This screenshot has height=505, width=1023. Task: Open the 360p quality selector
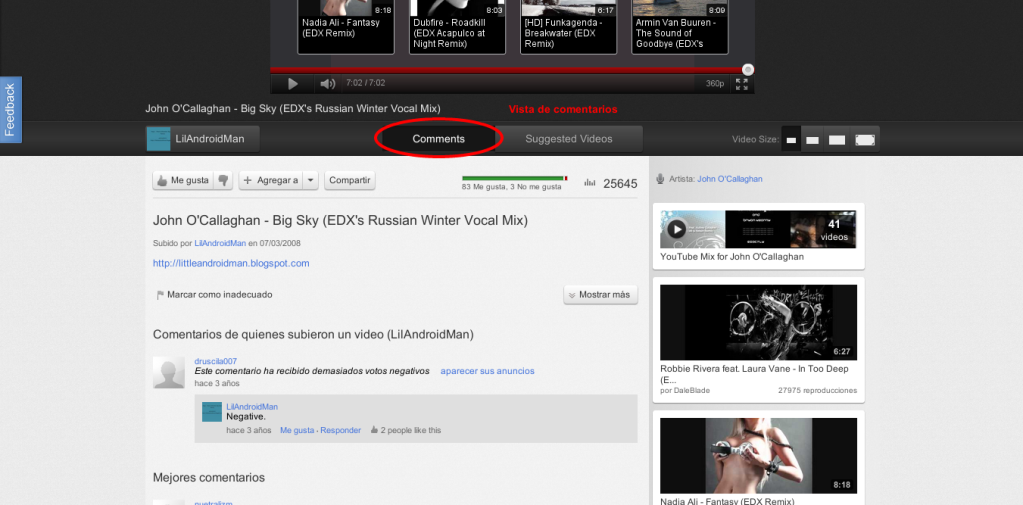coord(715,84)
